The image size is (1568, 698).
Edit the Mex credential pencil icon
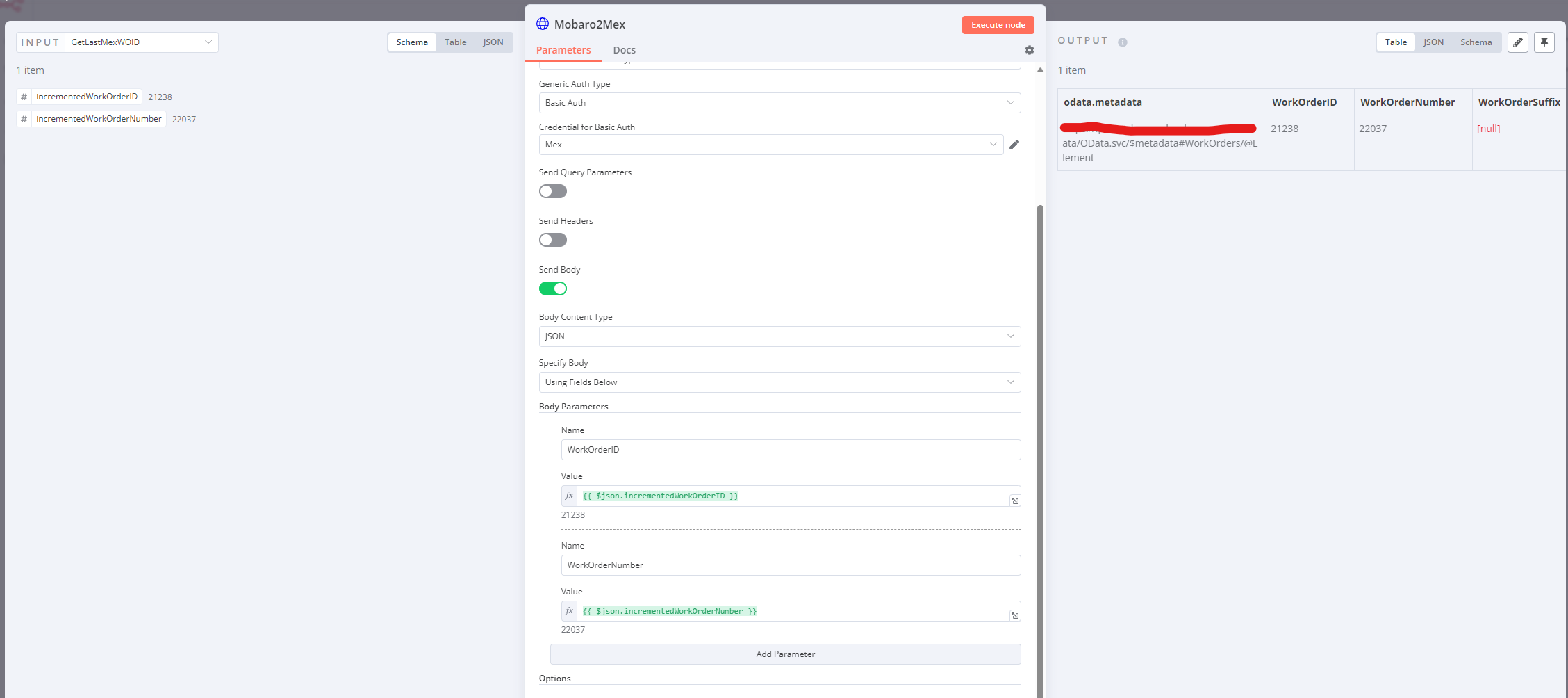pos(1014,145)
